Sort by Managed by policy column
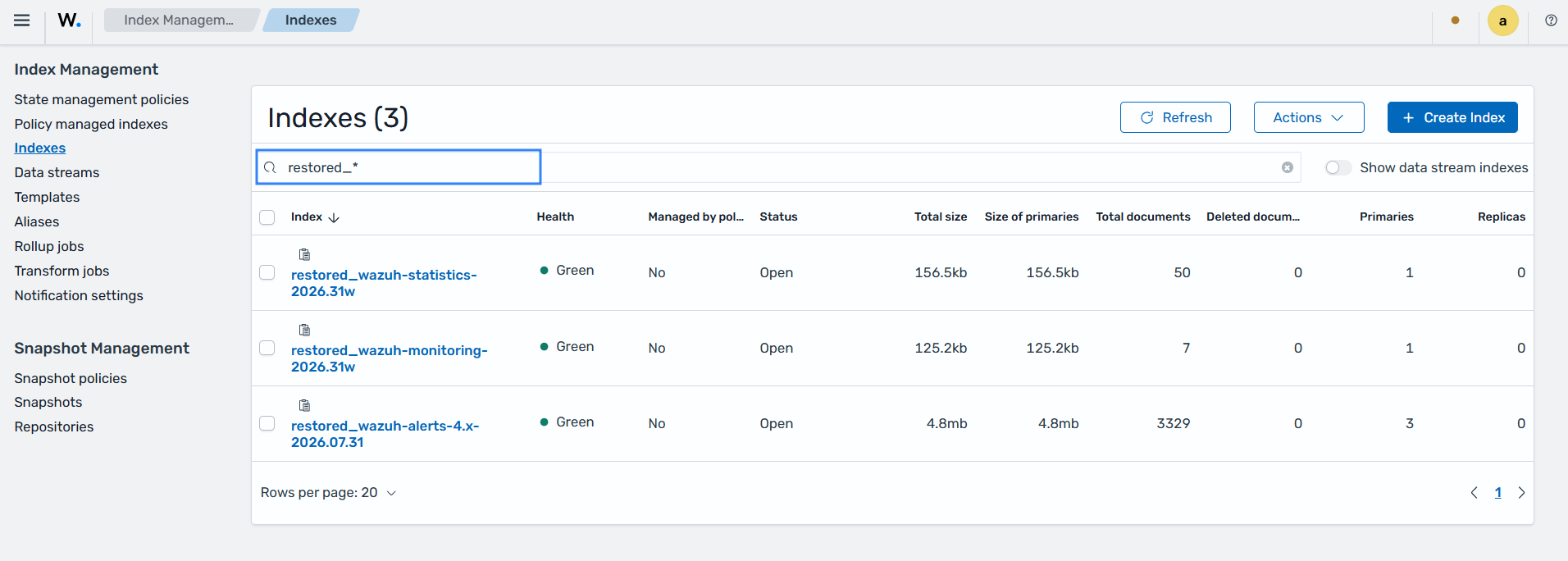The height and width of the screenshot is (561, 1568). click(x=696, y=217)
